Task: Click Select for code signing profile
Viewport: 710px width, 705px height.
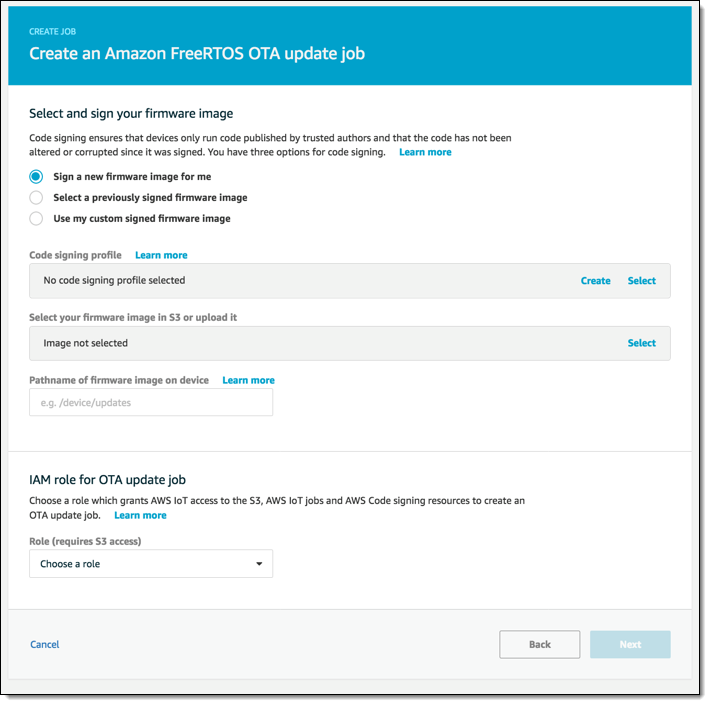Action: (641, 281)
